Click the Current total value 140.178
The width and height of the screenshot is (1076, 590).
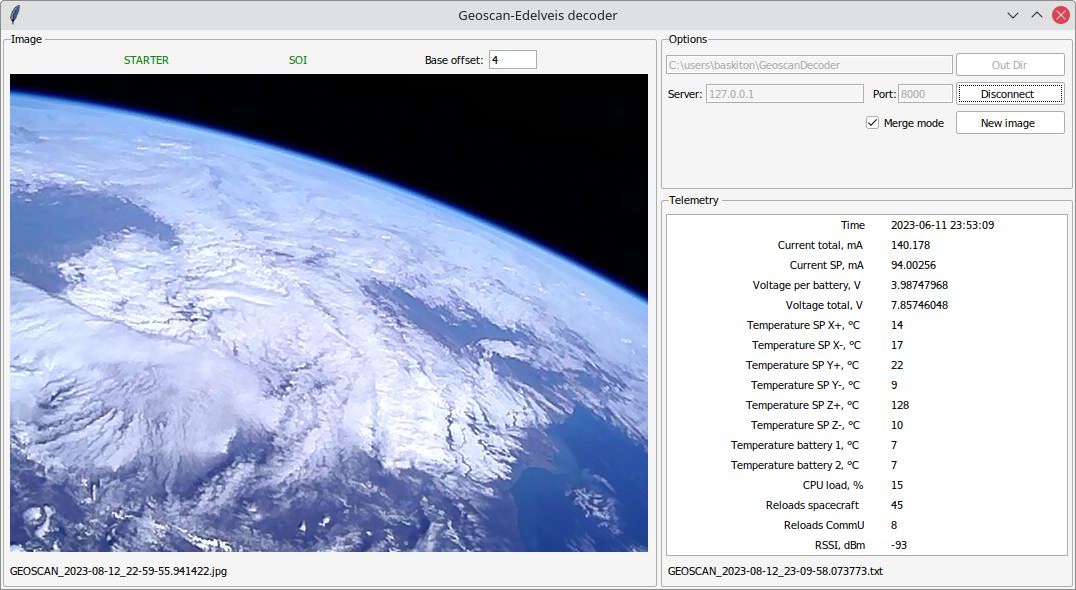click(x=911, y=245)
